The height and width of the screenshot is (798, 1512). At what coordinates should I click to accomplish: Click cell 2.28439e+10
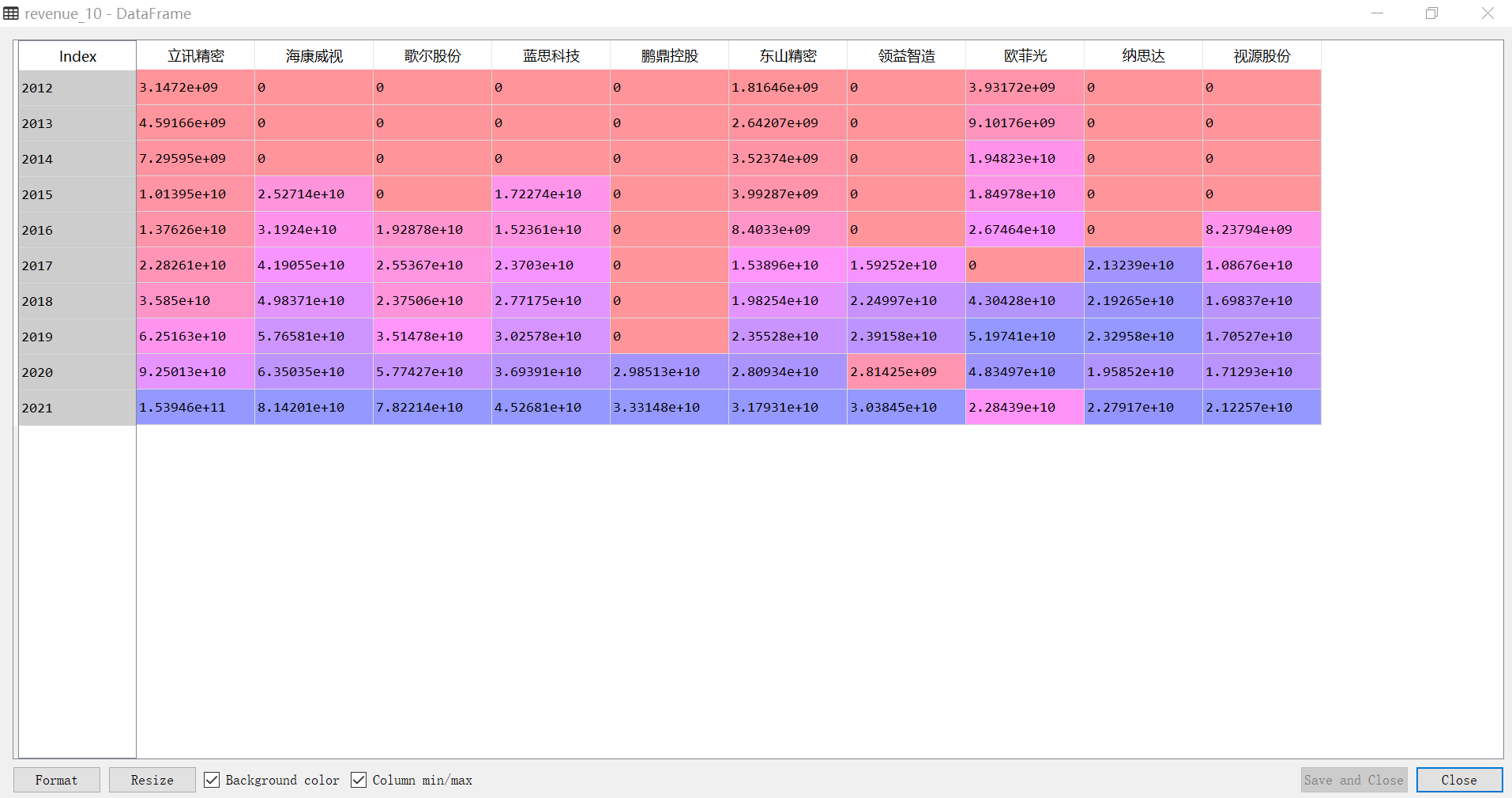[1025, 408]
